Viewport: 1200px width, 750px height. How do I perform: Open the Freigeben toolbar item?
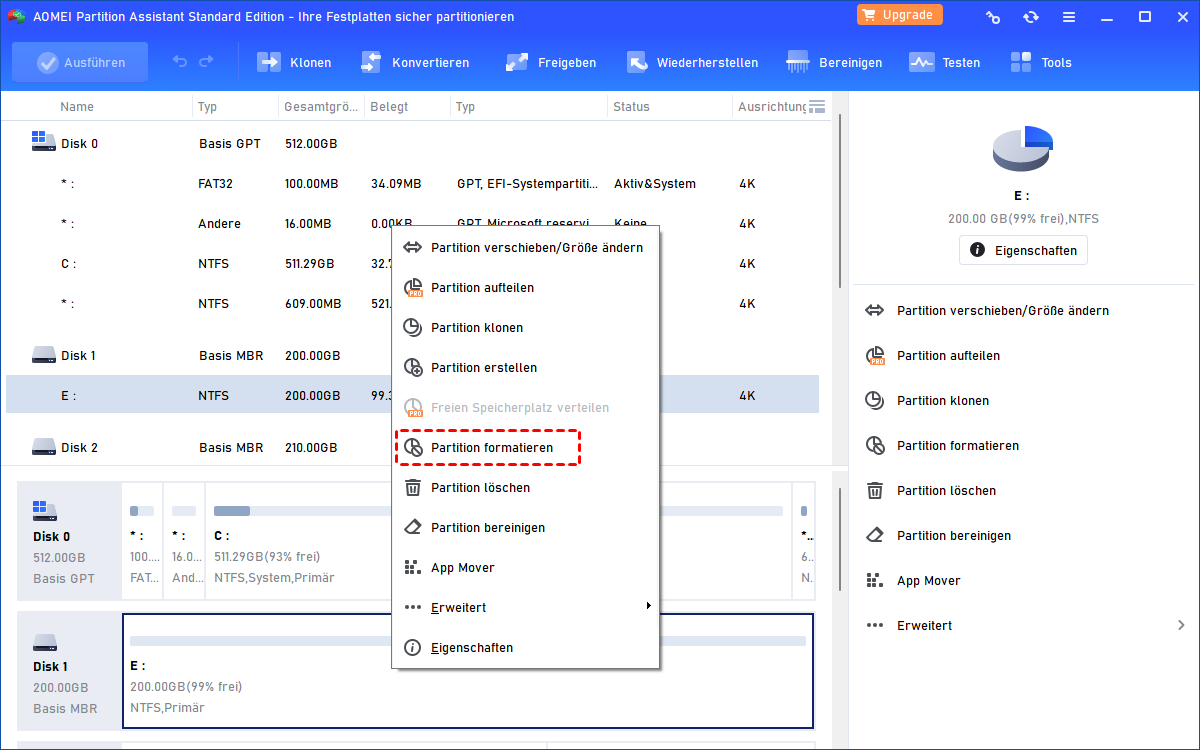[551, 62]
